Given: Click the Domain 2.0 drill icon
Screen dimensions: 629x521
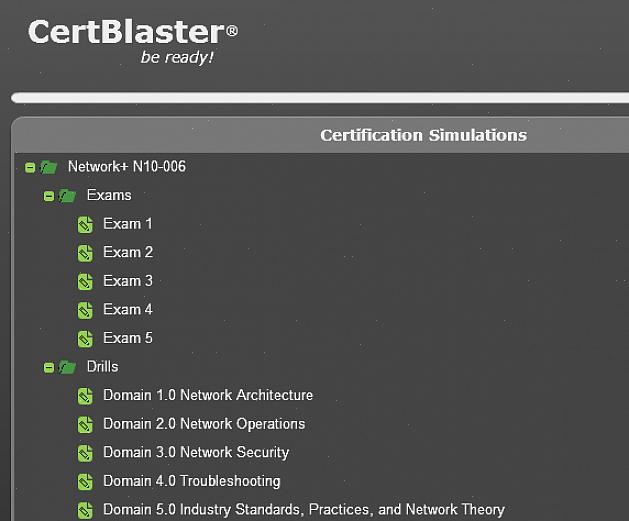Looking at the screenshot, I should click(x=85, y=425).
